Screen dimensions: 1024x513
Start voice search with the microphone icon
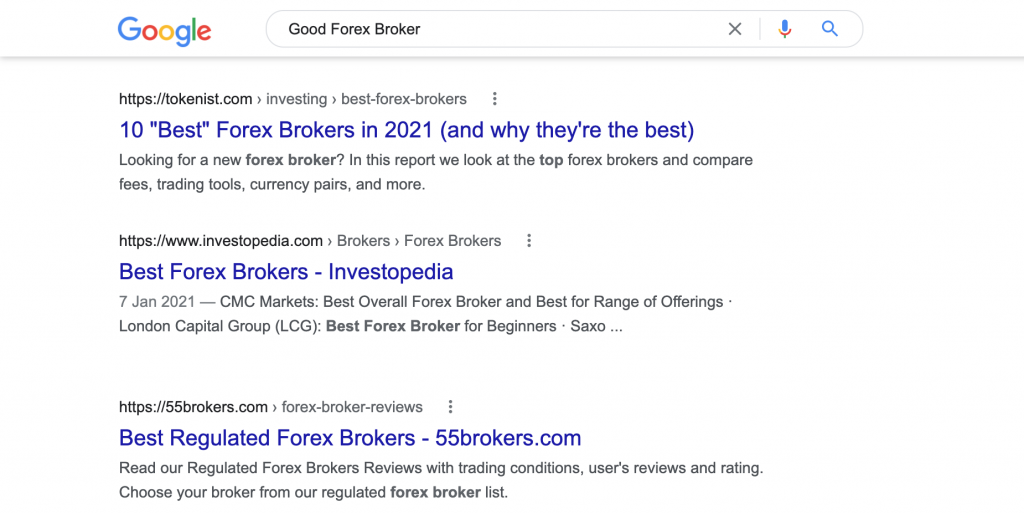(x=785, y=29)
